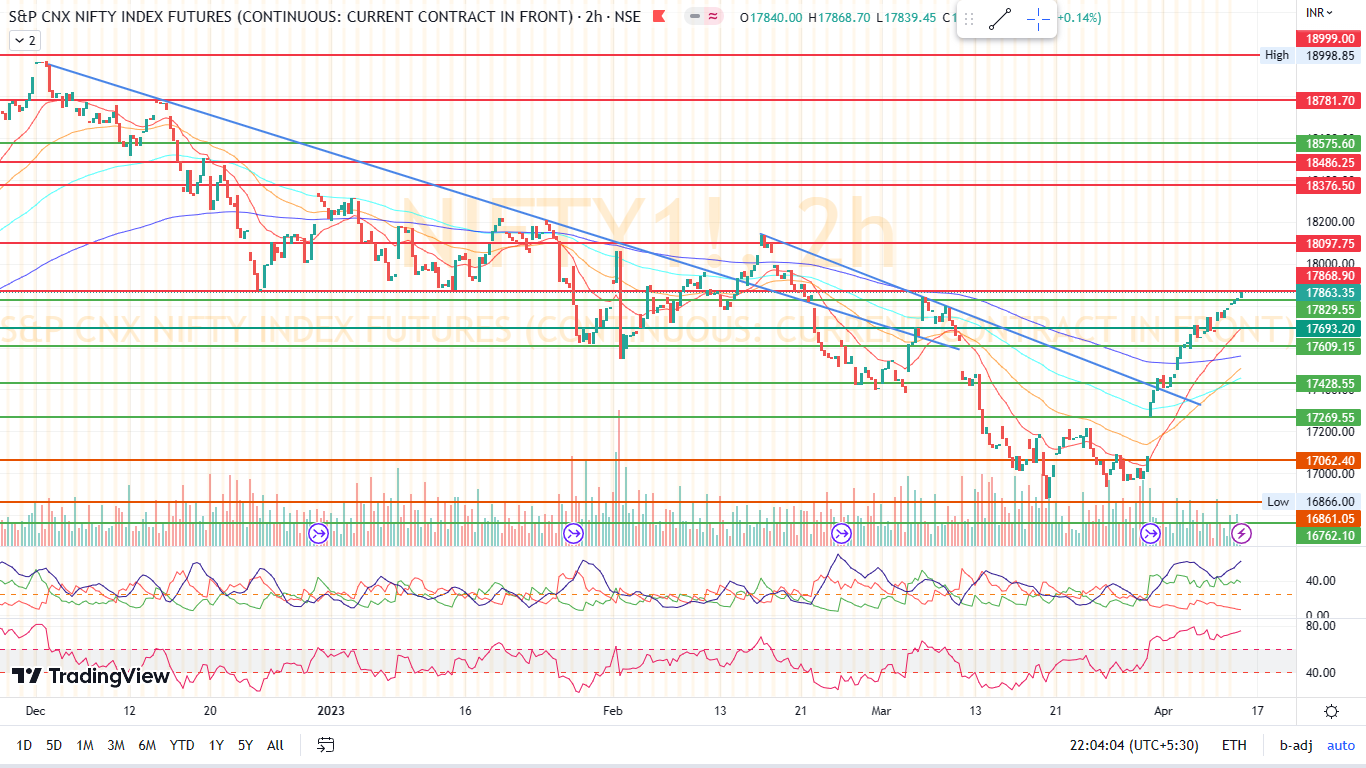
Task: Click the 16861.05 price label
Action: pyautogui.click(x=1330, y=518)
